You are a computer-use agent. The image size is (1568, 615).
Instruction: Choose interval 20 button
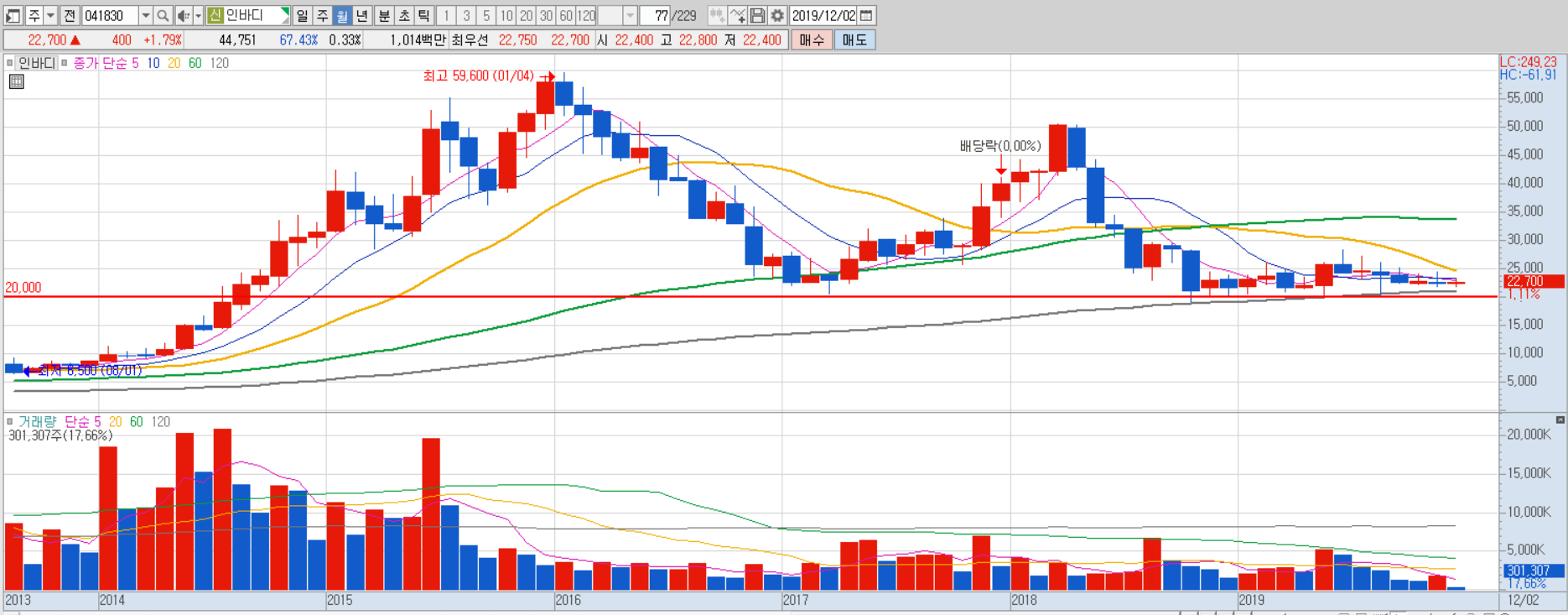(527, 15)
